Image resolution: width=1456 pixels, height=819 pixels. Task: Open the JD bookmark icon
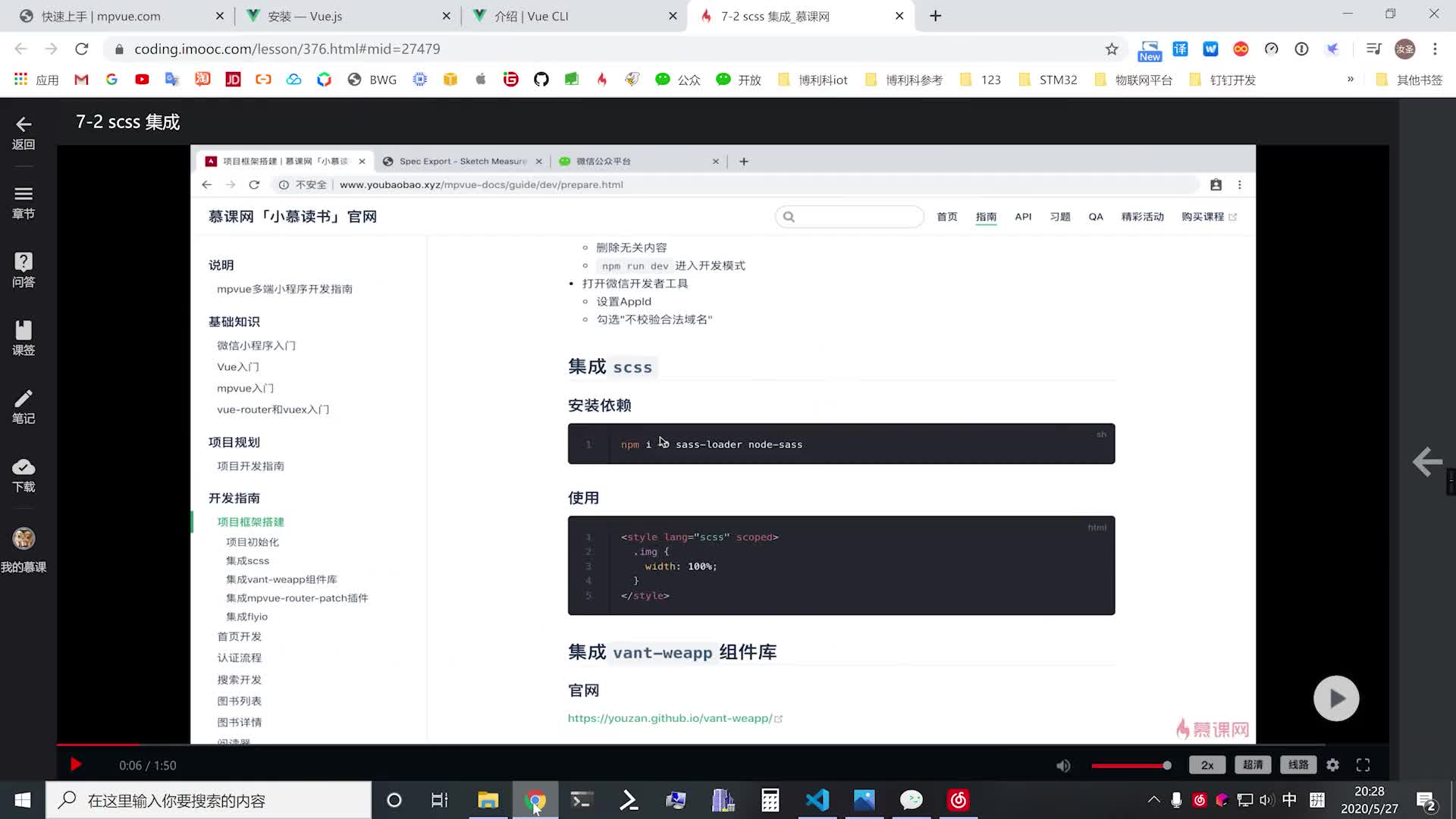point(233,80)
